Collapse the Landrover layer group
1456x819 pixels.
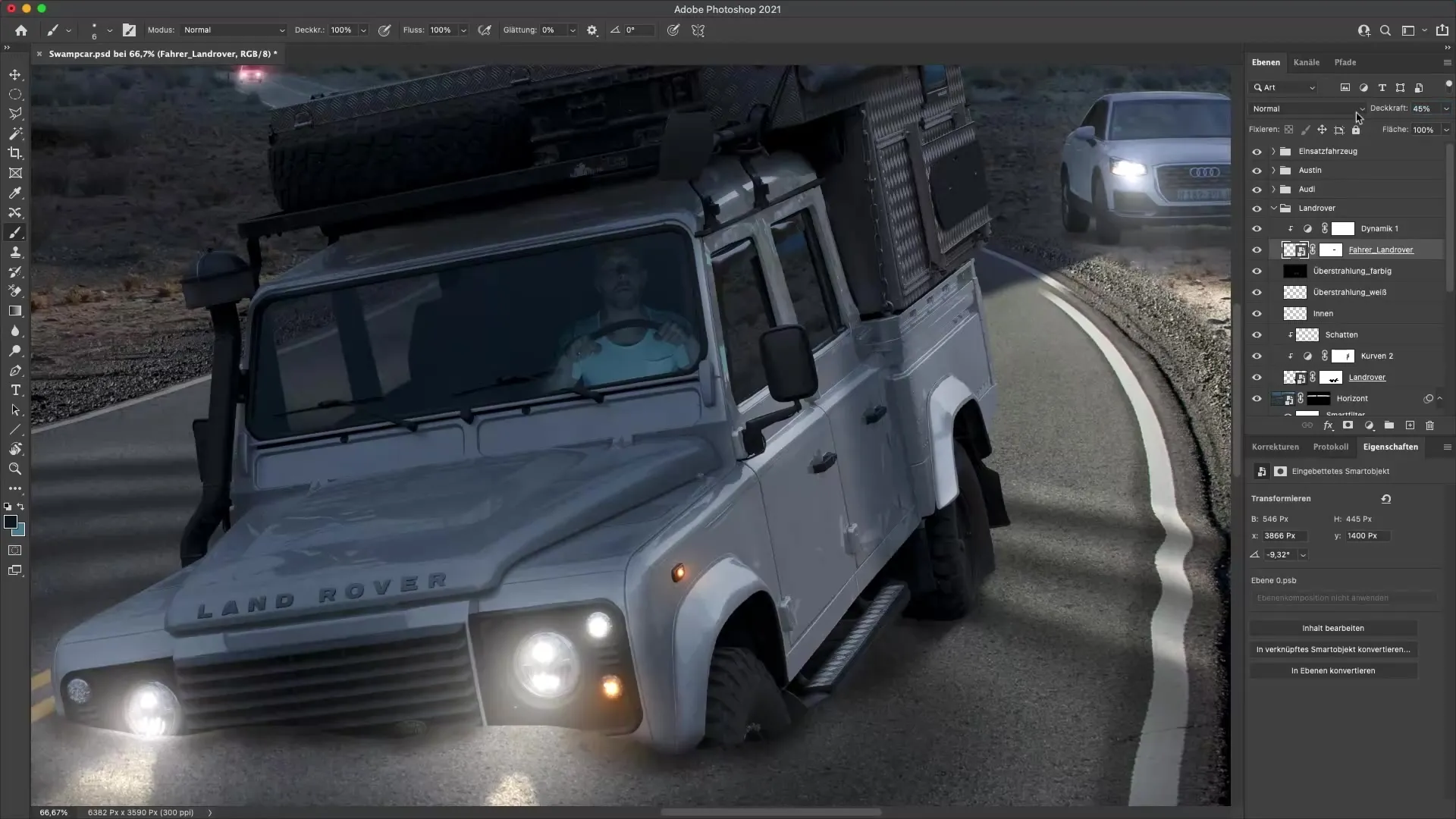(1273, 208)
